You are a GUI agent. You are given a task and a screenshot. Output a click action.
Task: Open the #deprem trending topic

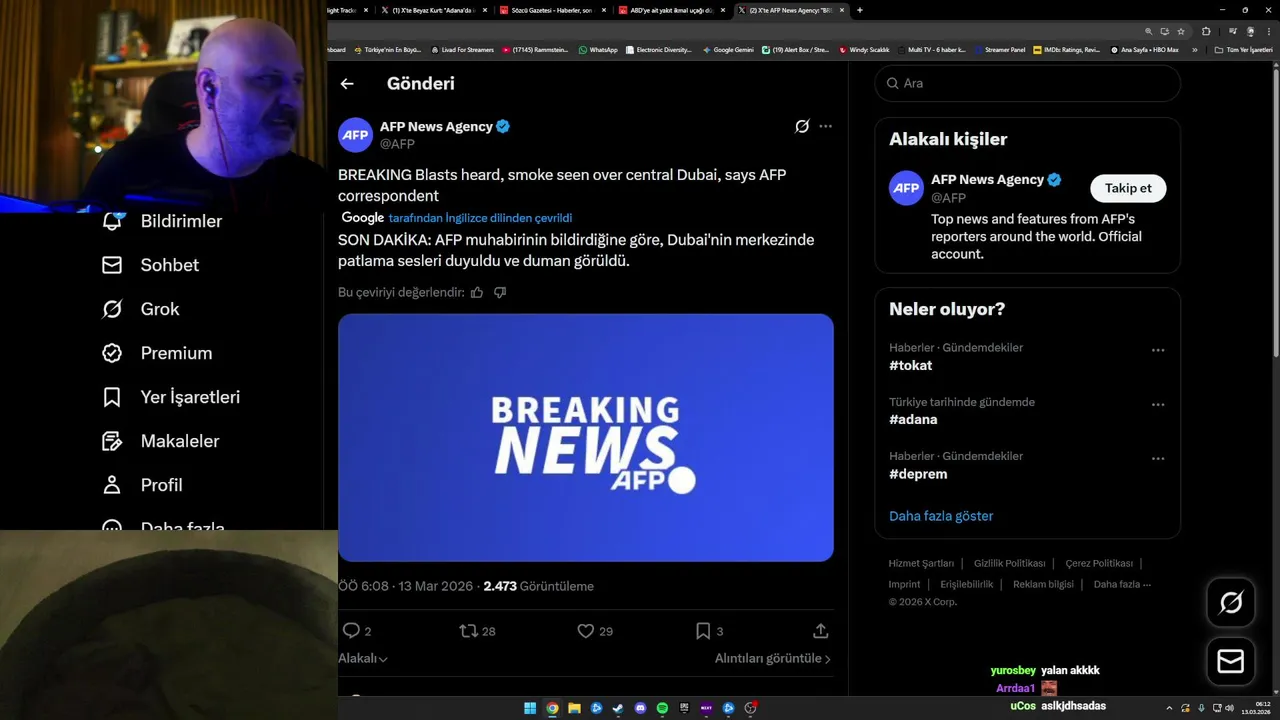(x=918, y=473)
